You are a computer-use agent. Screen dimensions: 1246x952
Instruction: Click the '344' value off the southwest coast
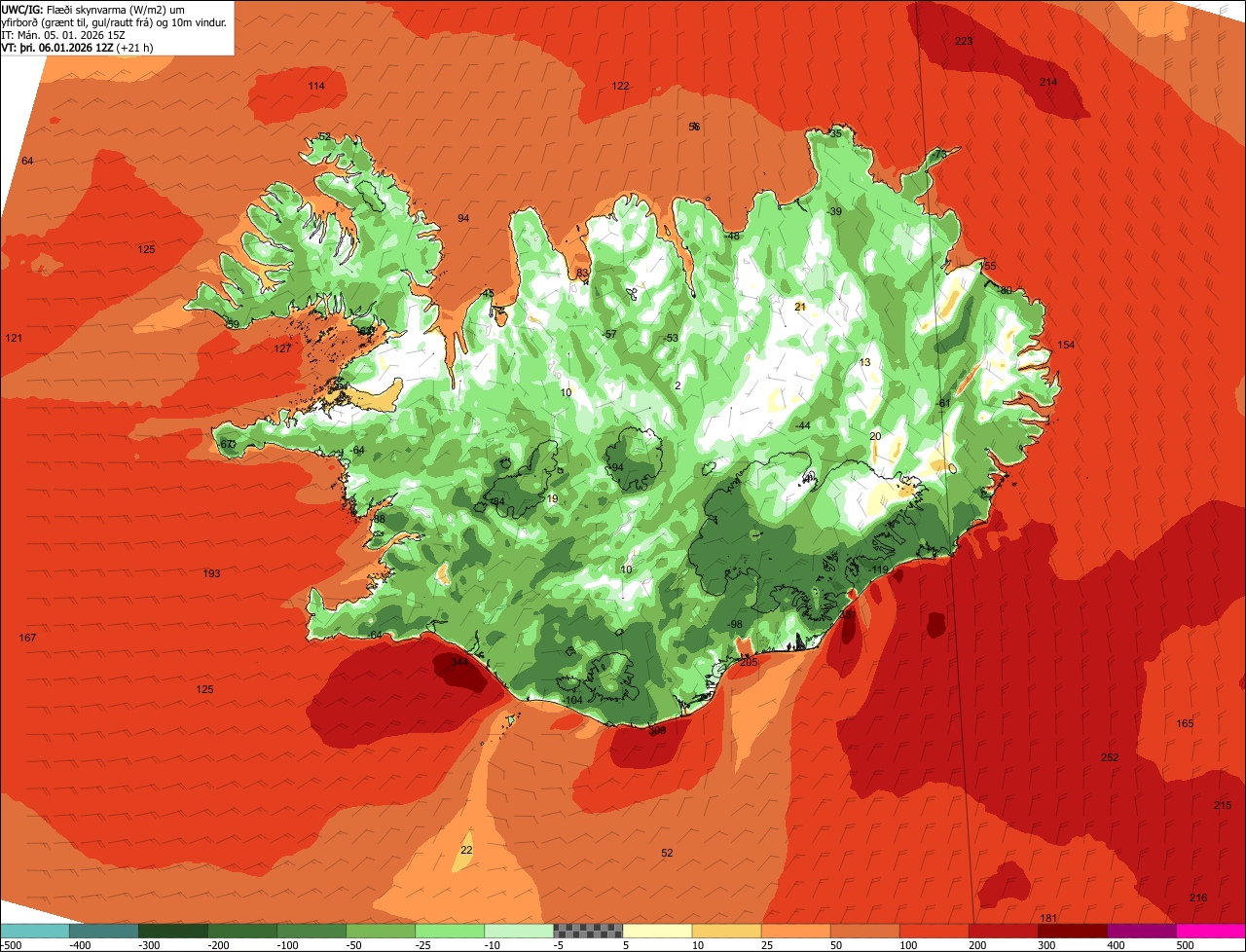pos(459,662)
